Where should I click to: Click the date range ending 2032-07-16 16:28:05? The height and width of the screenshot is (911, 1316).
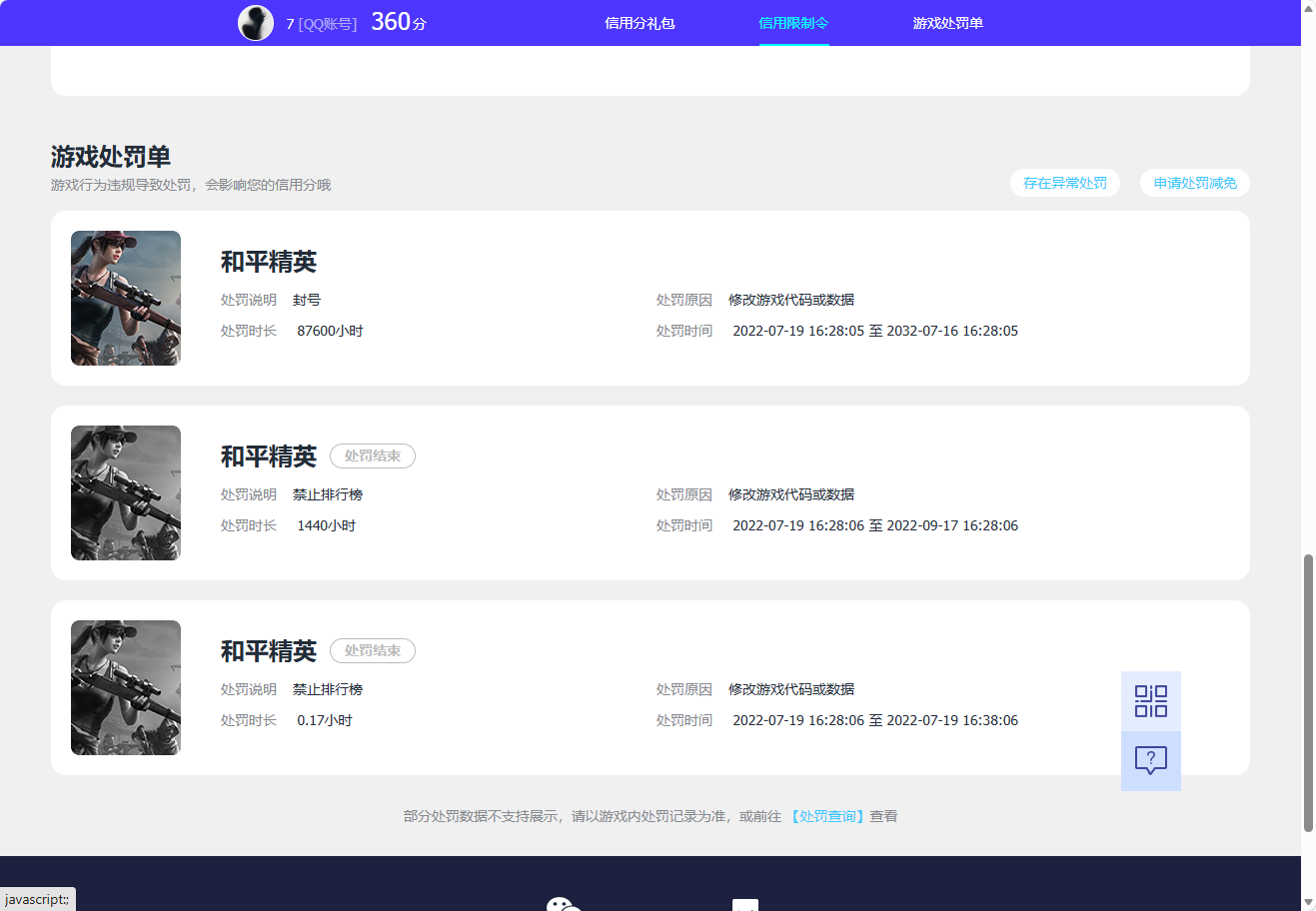875,331
